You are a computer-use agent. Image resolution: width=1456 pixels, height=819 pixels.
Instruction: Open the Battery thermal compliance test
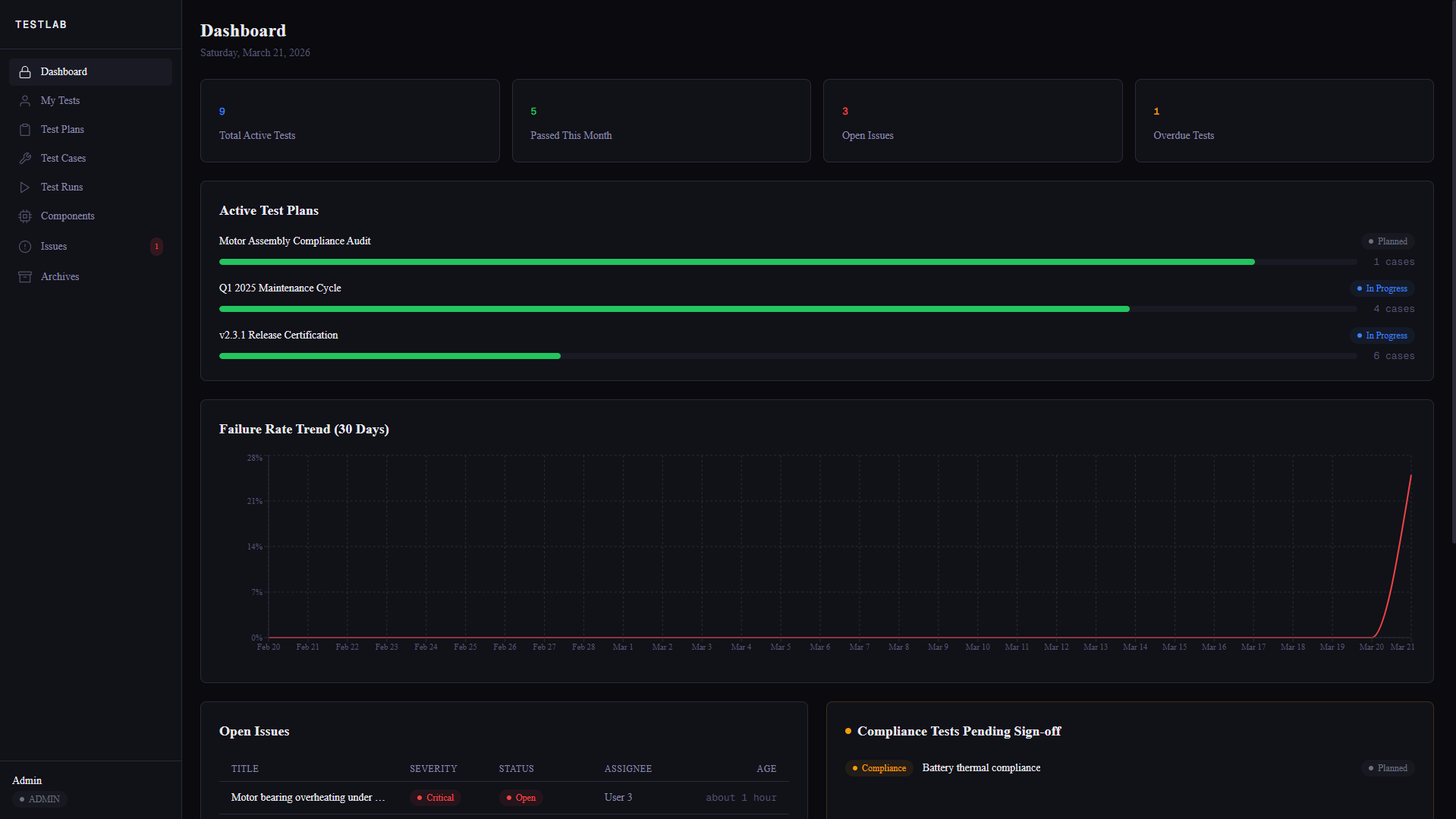click(x=981, y=767)
